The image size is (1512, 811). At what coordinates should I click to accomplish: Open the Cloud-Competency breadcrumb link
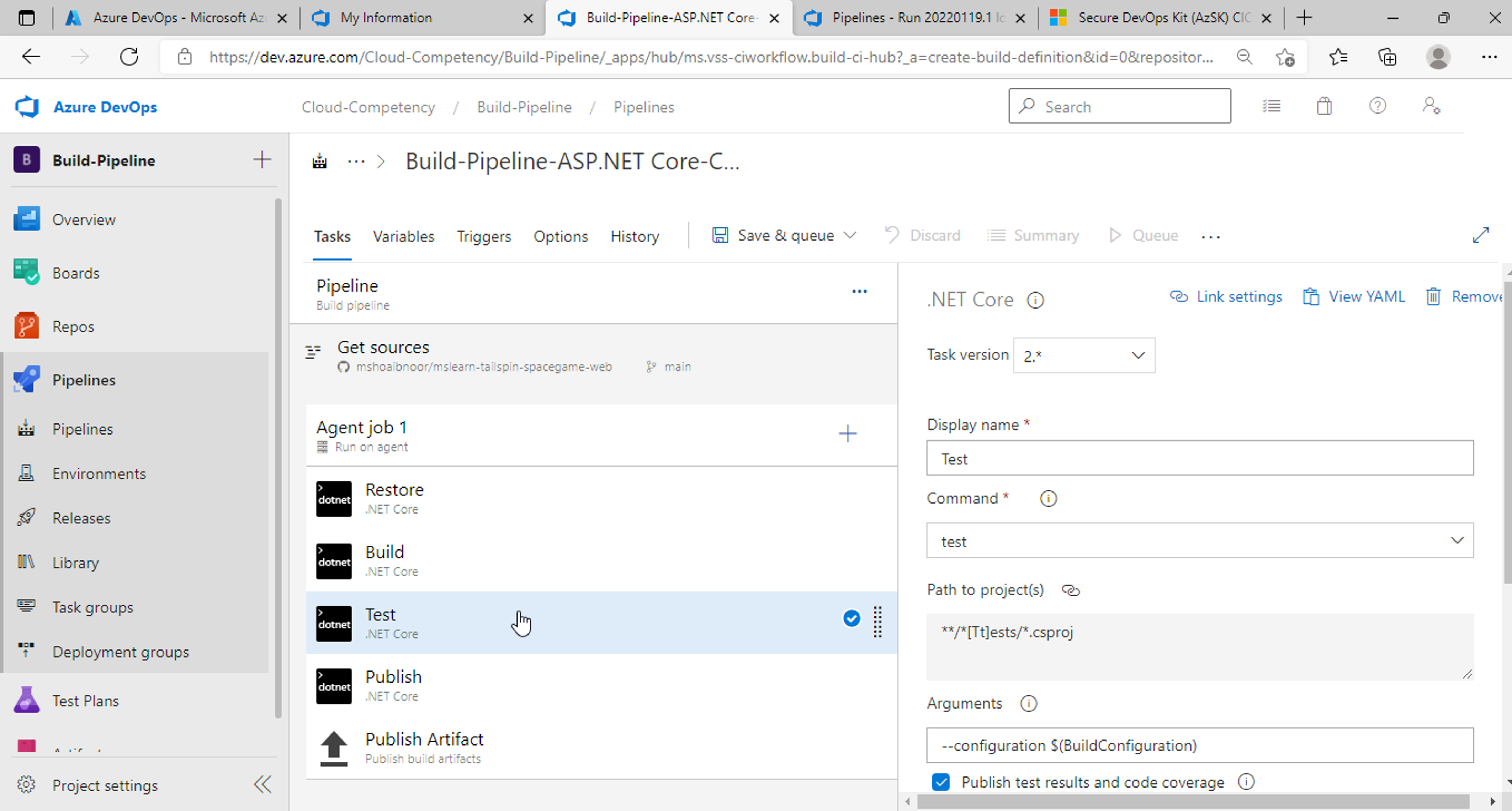click(x=368, y=107)
